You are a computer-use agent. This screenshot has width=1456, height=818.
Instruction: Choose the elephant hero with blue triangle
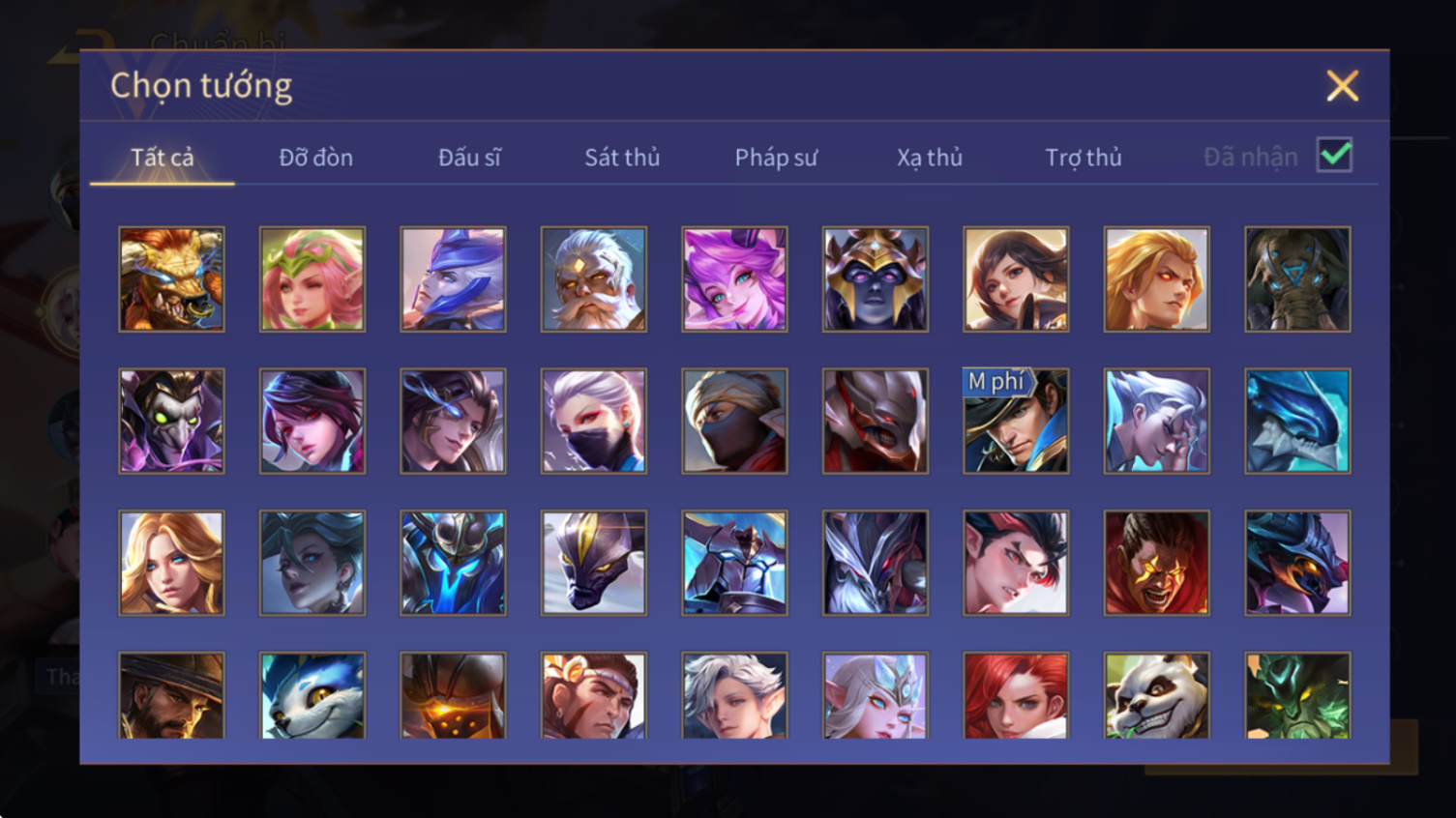click(x=1297, y=279)
